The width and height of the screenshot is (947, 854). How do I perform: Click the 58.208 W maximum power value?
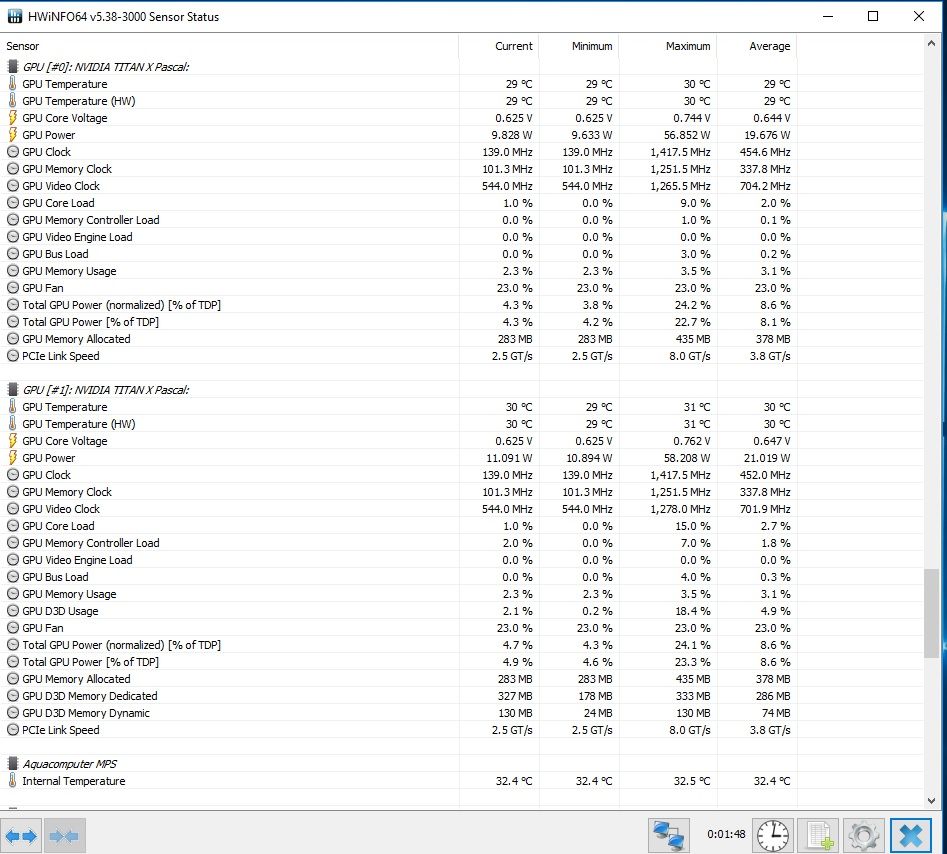687,458
